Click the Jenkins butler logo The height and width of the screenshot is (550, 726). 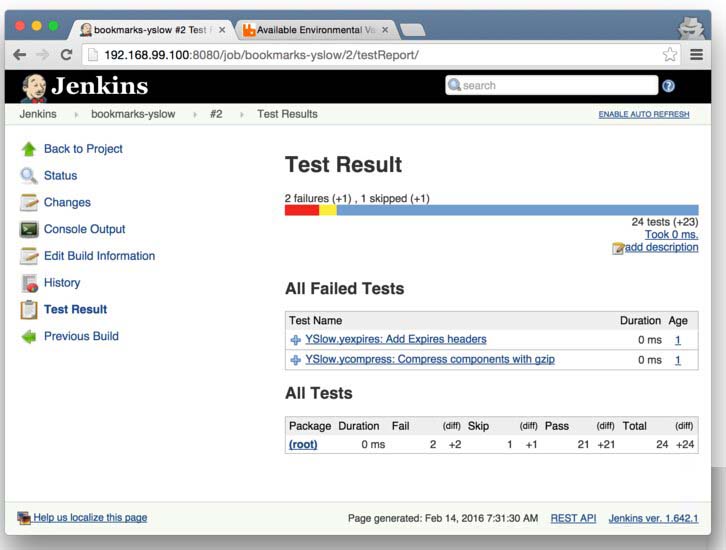(x=34, y=88)
